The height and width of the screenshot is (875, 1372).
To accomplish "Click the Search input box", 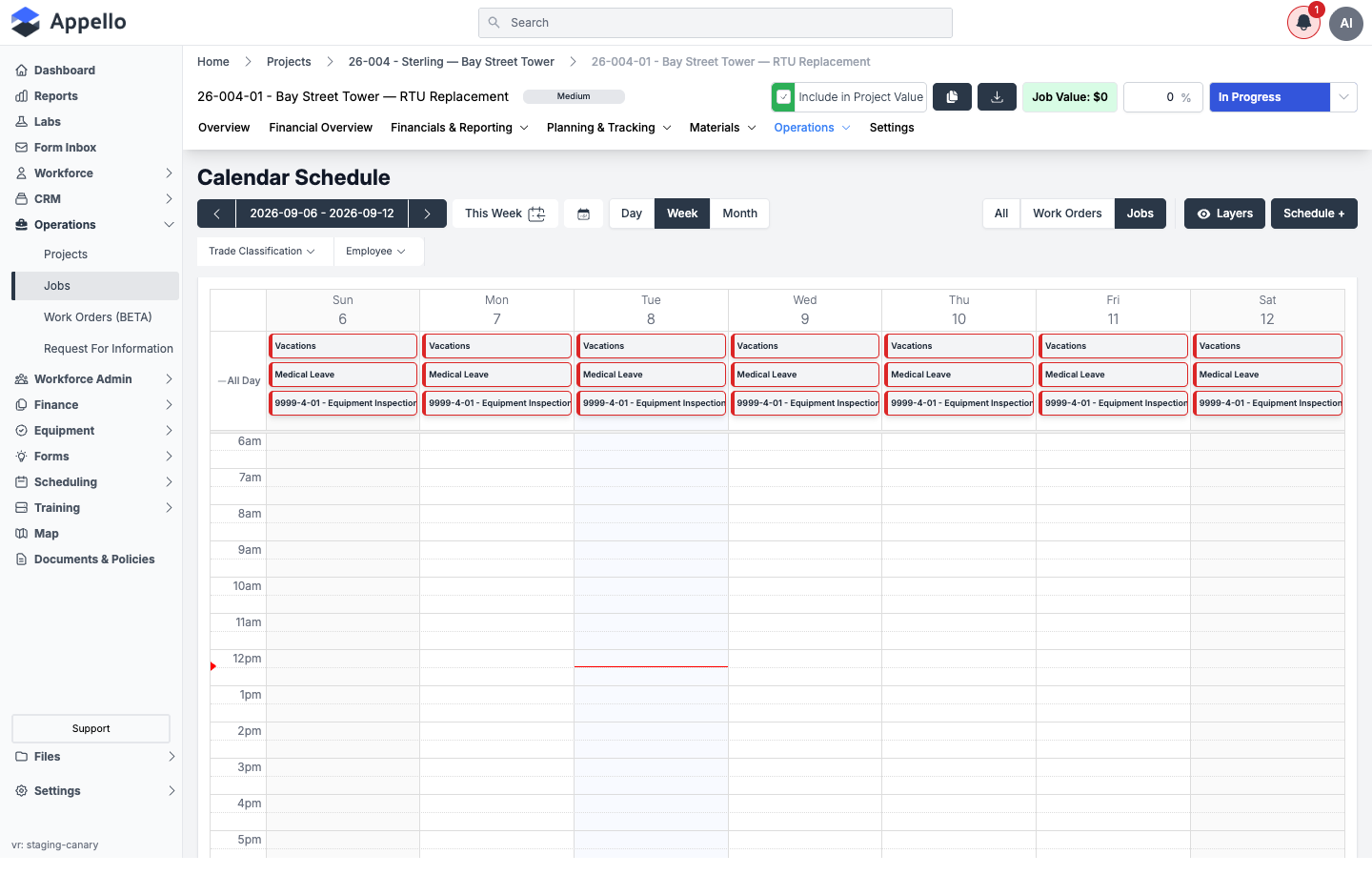I will 716,23.
